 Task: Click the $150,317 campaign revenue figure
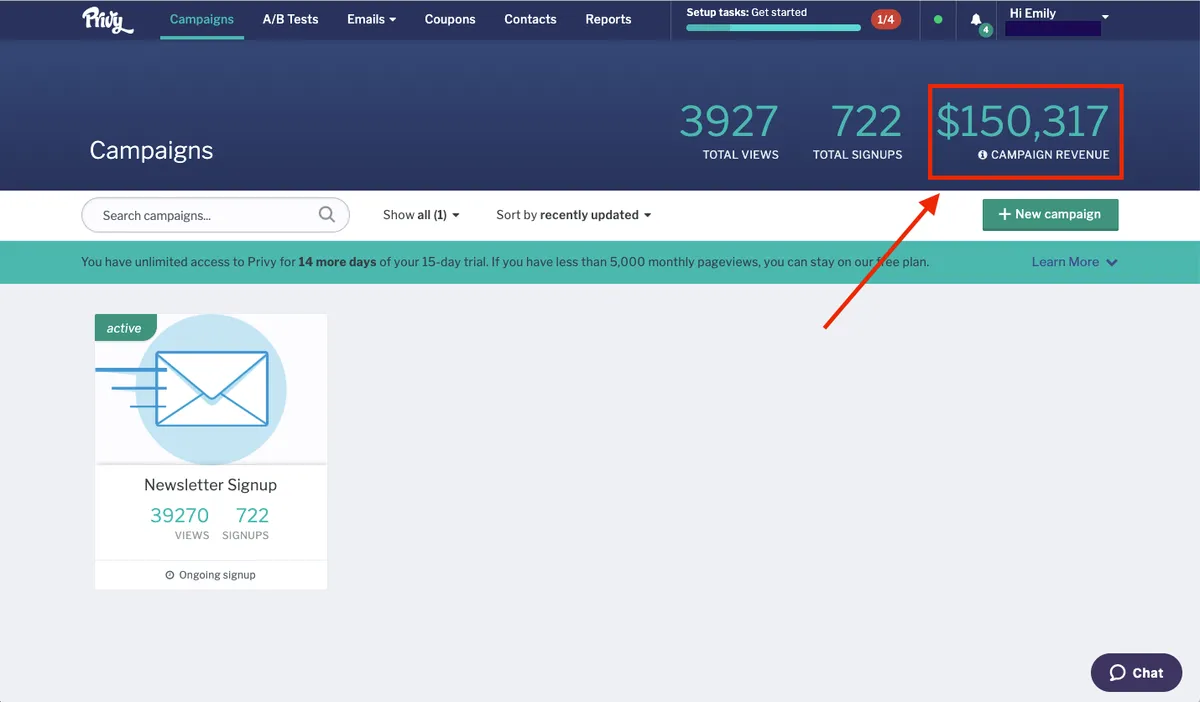pyautogui.click(x=1023, y=122)
